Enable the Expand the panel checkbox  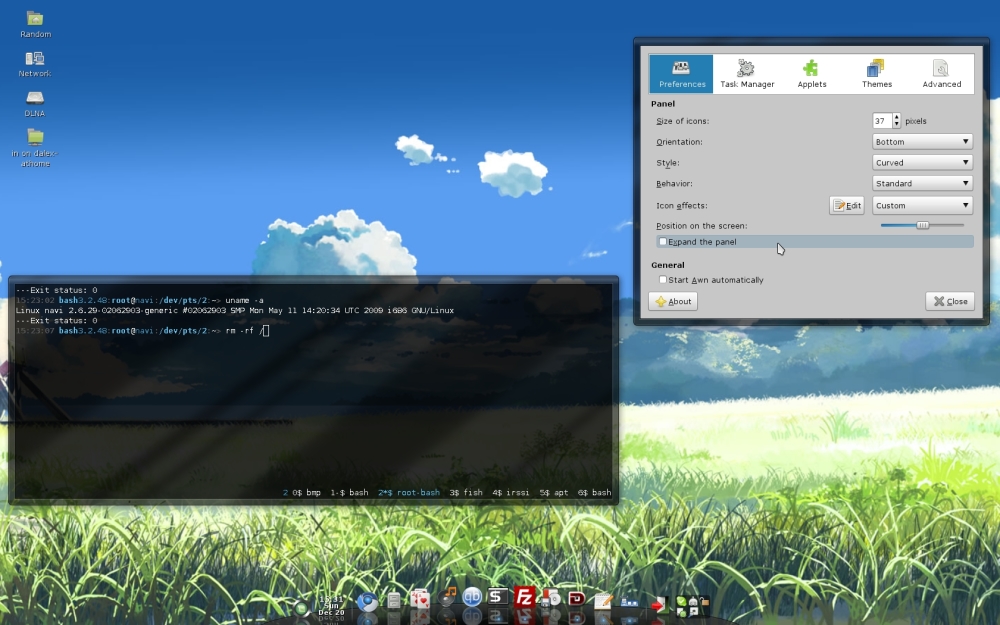pyautogui.click(x=663, y=242)
